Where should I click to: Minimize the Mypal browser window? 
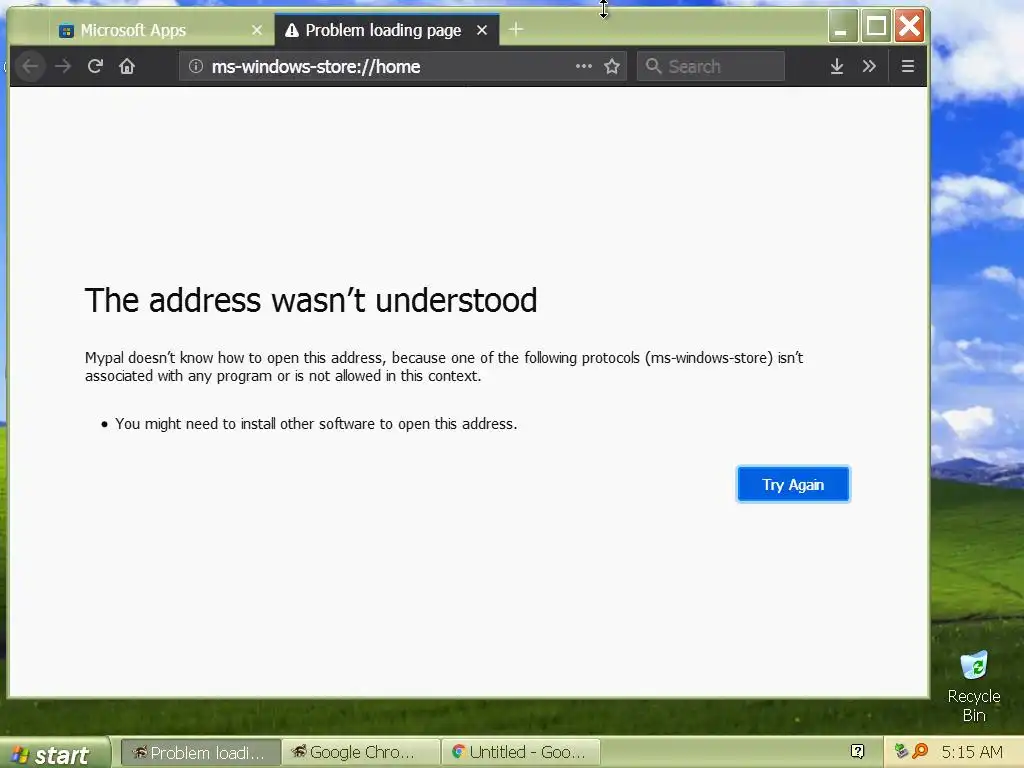[842, 27]
